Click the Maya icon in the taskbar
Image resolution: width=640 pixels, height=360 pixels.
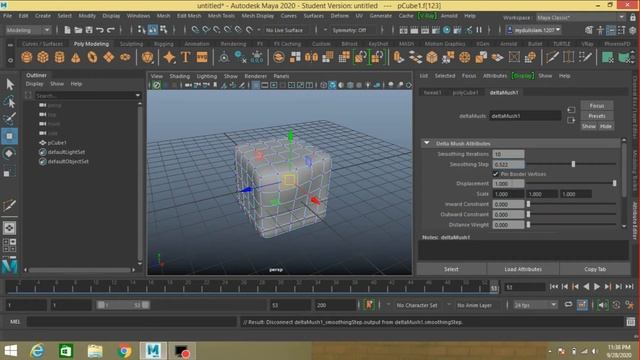(x=153, y=351)
